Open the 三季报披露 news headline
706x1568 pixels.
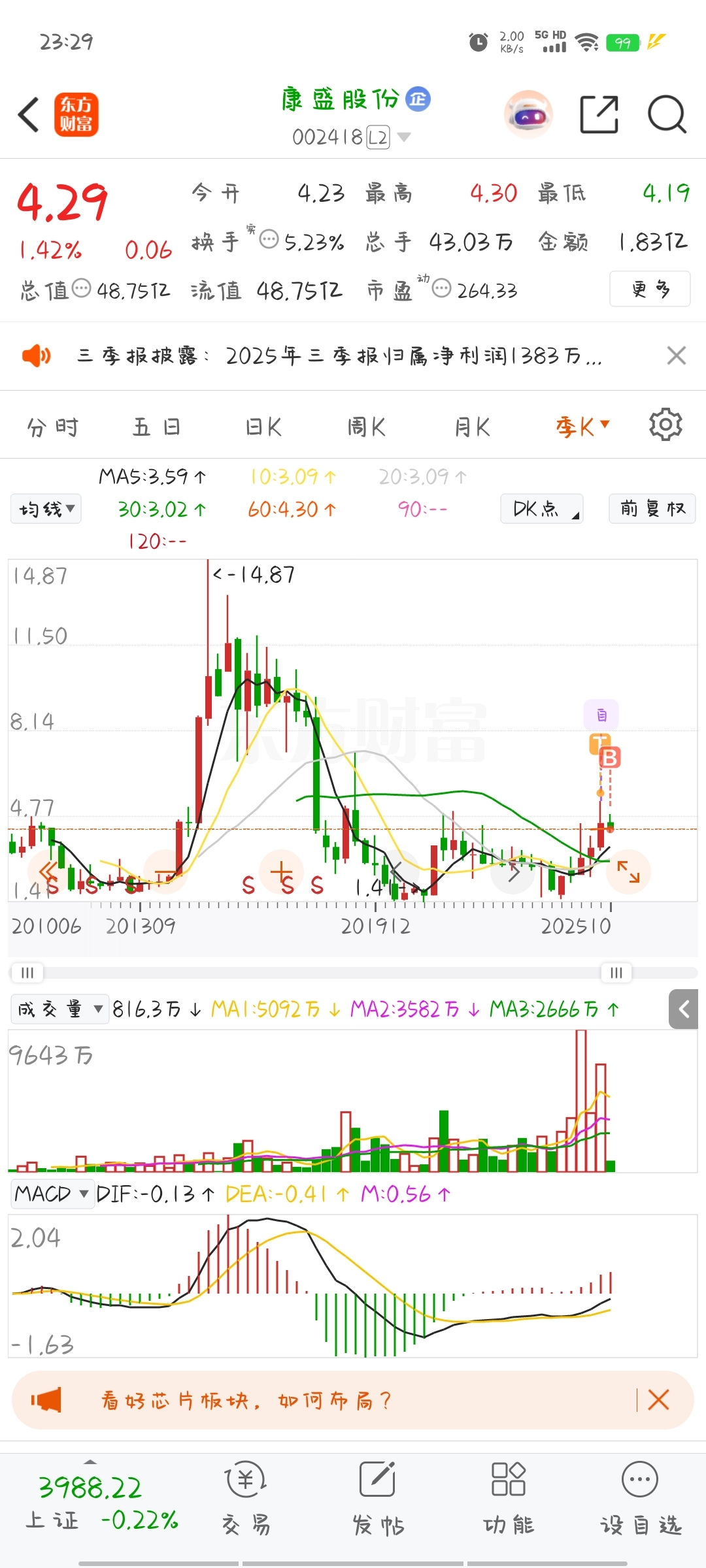click(339, 356)
